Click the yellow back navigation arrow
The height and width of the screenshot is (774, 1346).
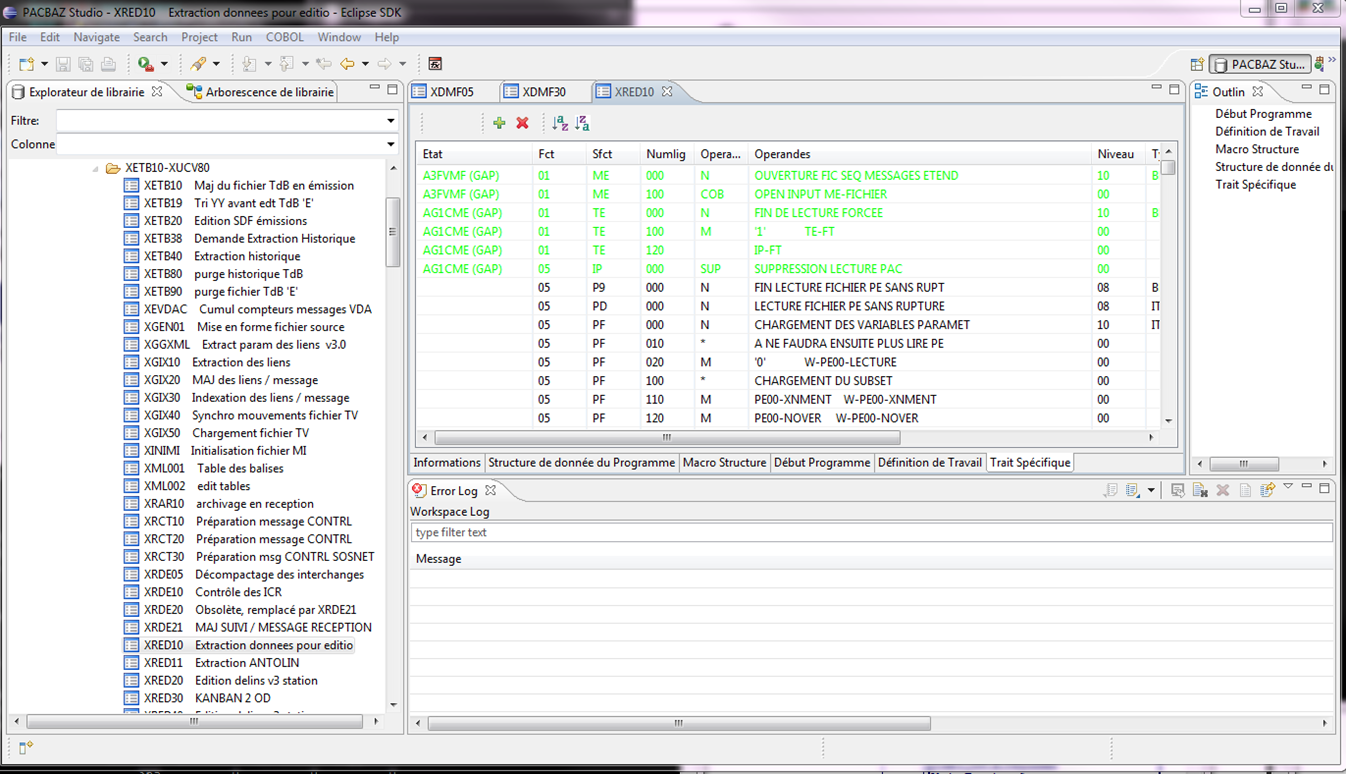tap(347, 62)
